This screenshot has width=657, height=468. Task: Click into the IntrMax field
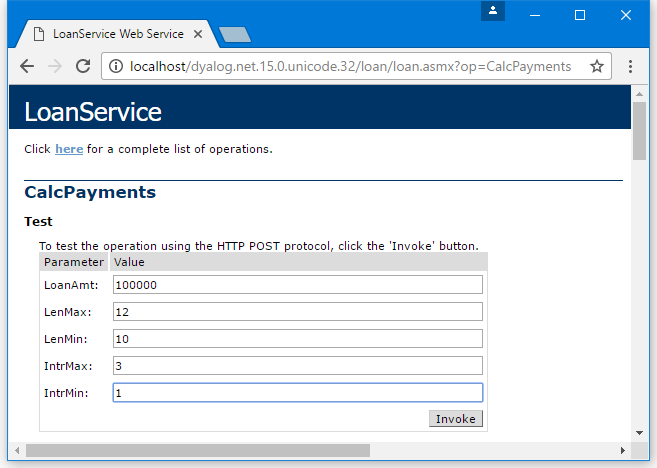tap(297, 366)
